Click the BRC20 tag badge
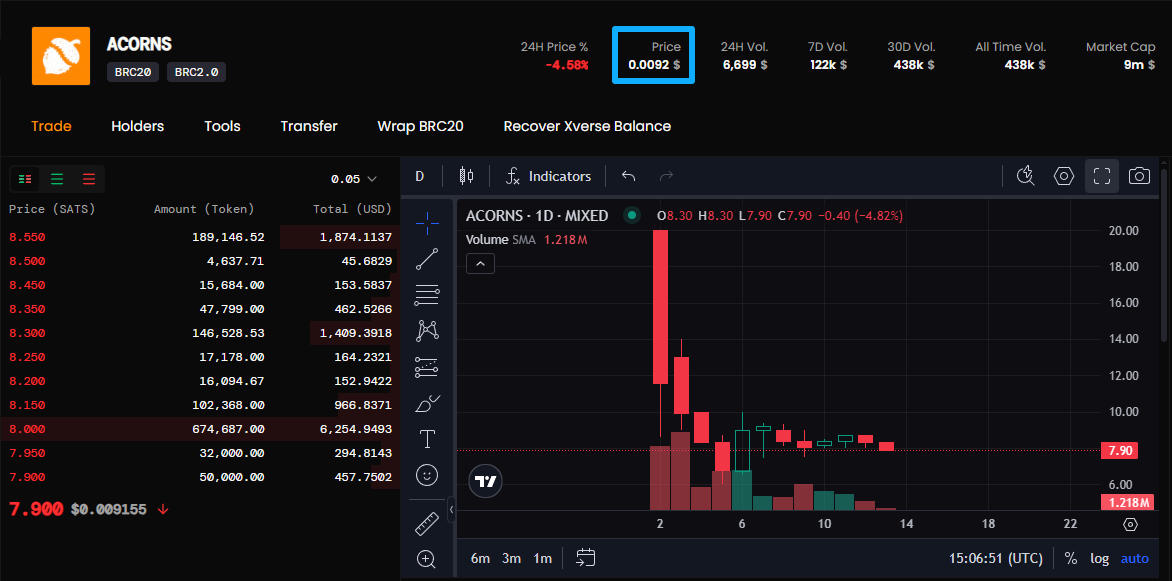This screenshot has height=581, width=1172. coord(133,73)
